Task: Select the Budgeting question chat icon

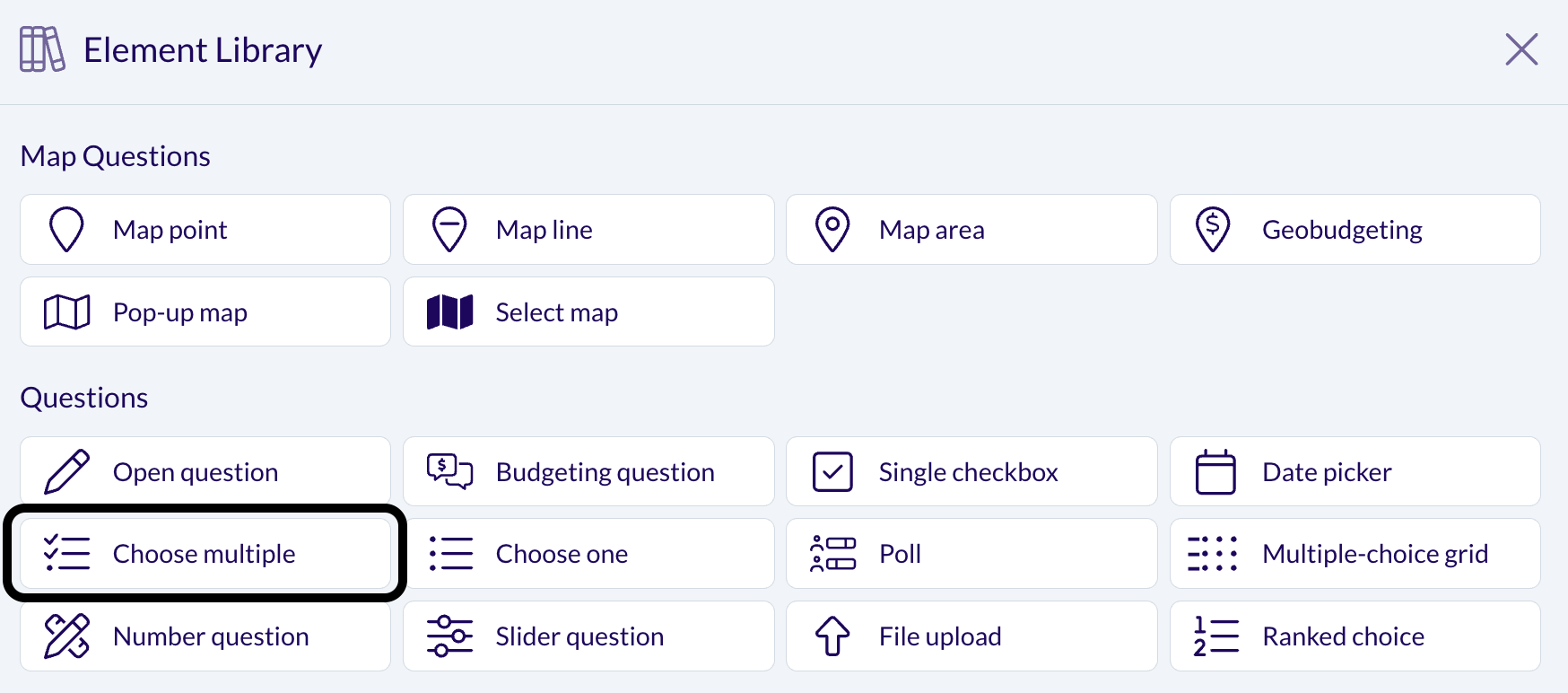Action: [449, 471]
